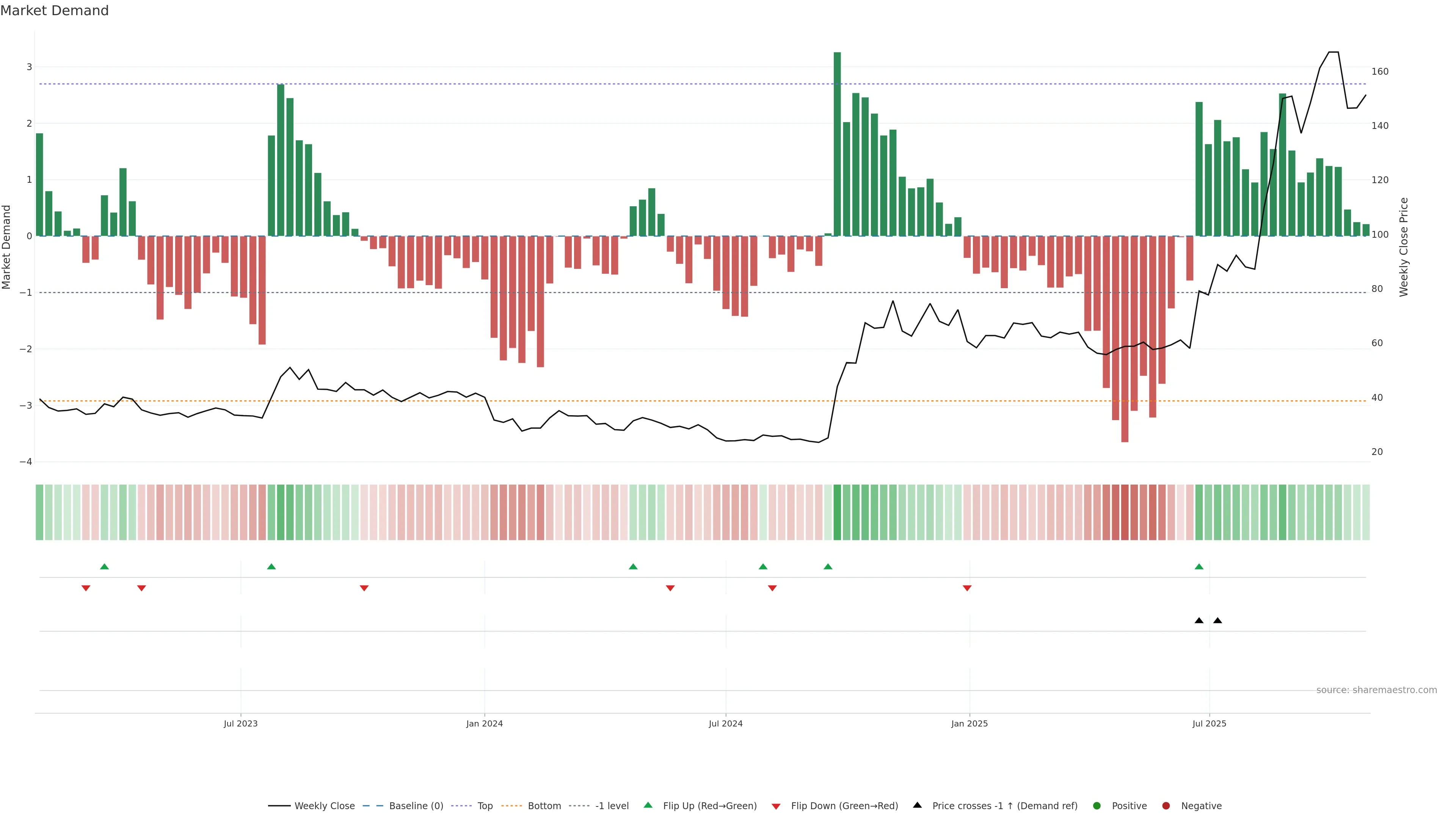Click the Jan 2024 axis label
Image resolution: width=1456 pixels, height=819 pixels.
pyautogui.click(x=485, y=723)
